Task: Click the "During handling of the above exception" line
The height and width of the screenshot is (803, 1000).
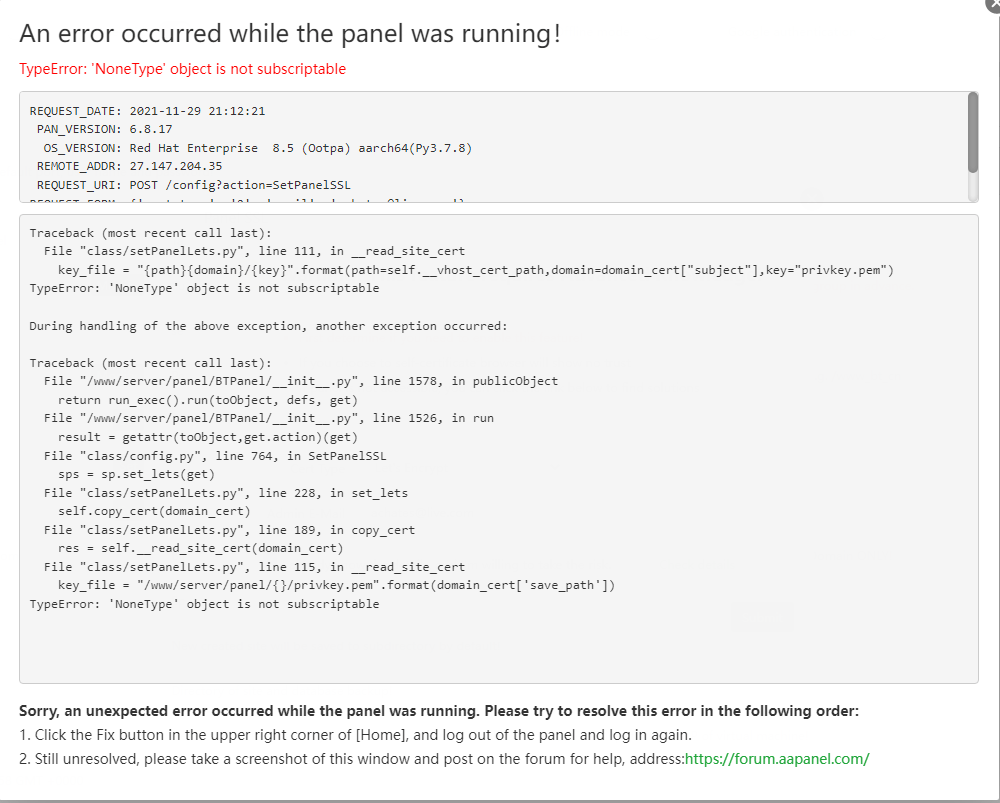Action: [268, 326]
